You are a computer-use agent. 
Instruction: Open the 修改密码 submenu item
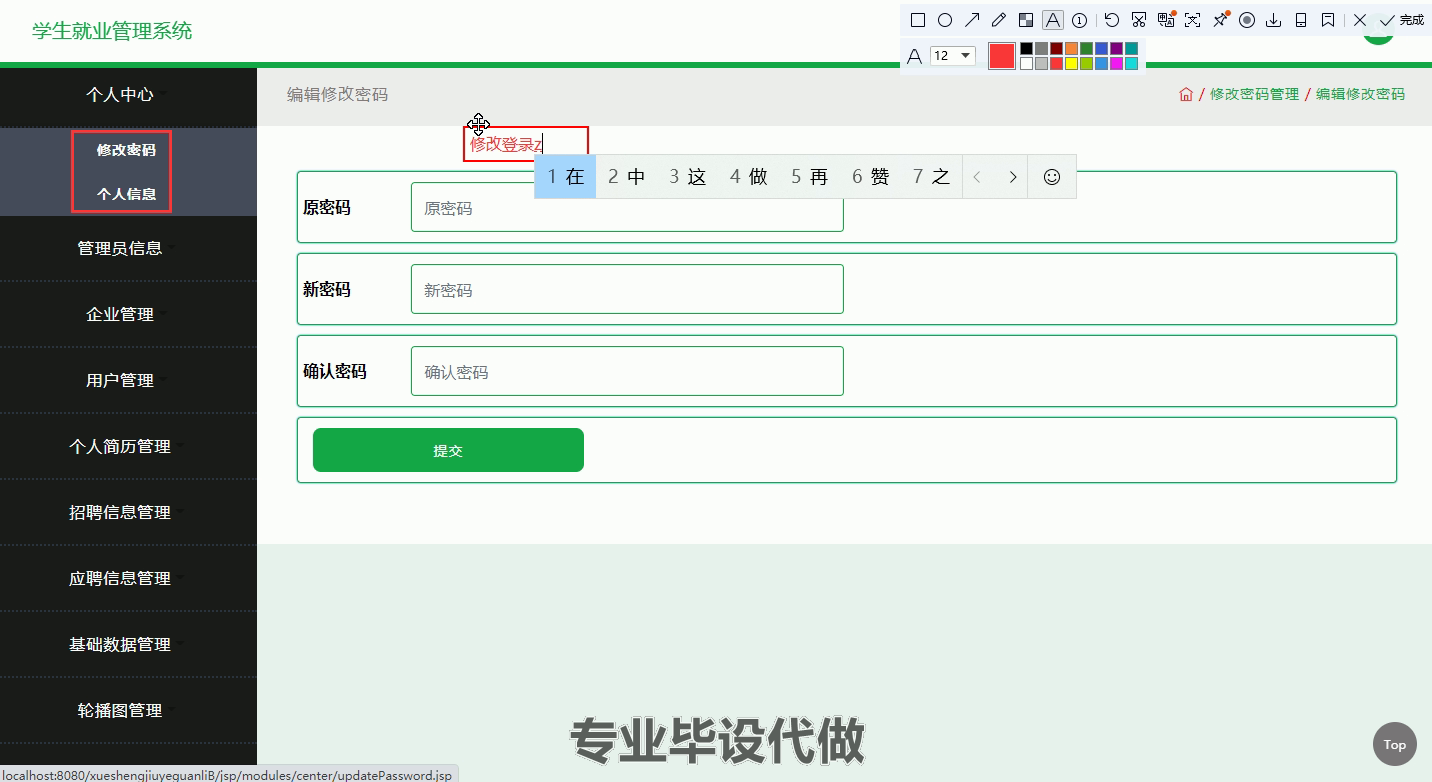coord(126,150)
